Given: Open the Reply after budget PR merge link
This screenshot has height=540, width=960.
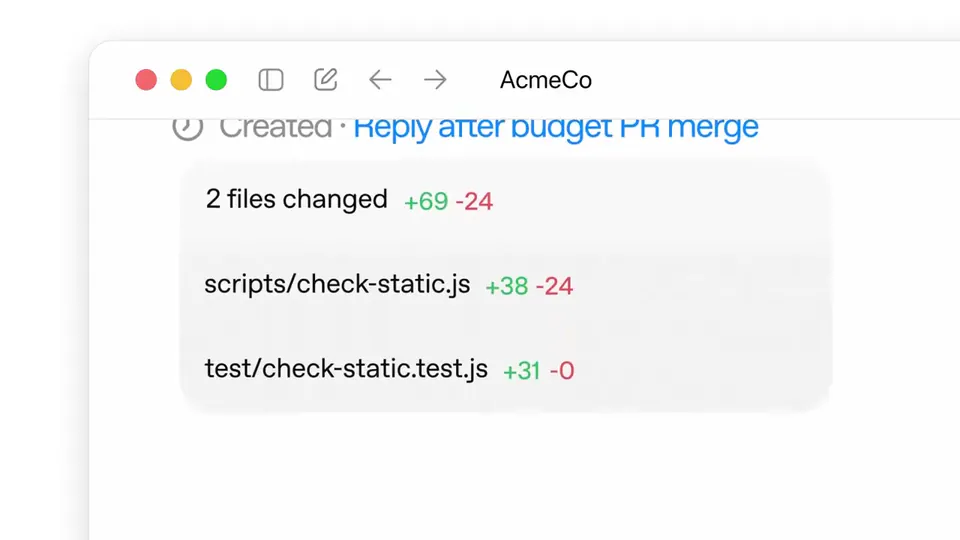Looking at the screenshot, I should (x=556, y=128).
